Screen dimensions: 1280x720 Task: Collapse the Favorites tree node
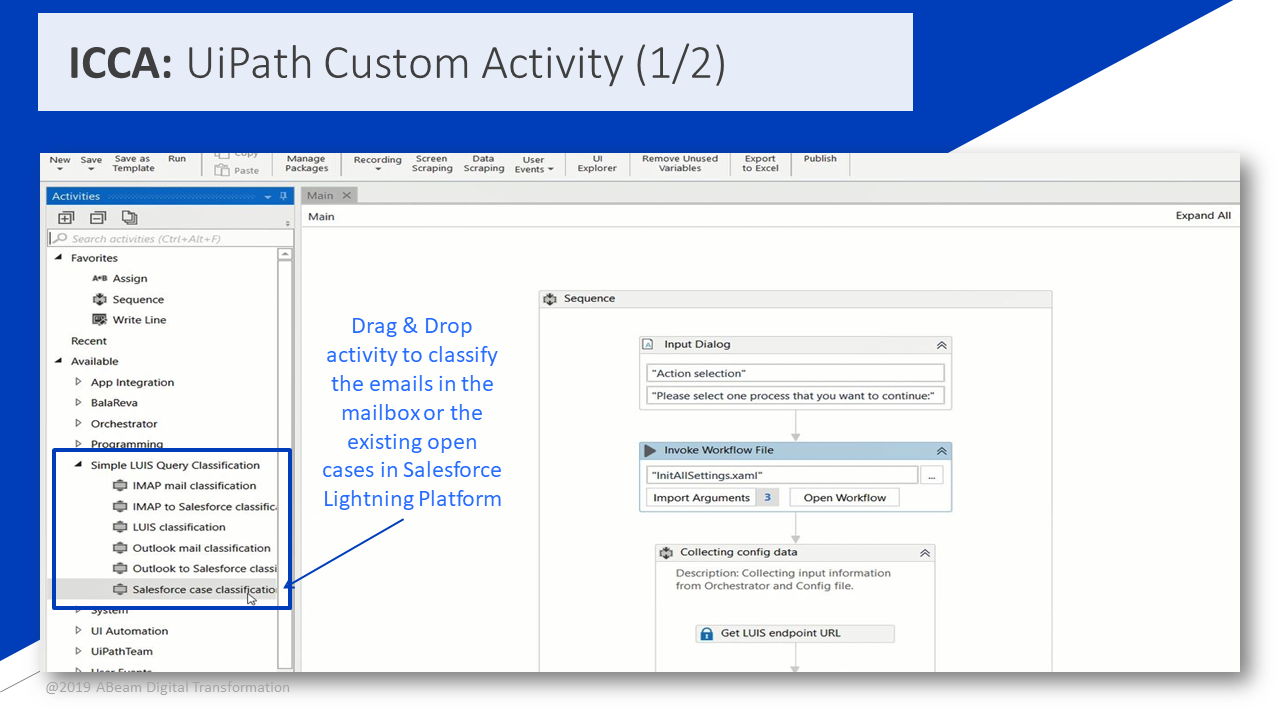point(58,258)
